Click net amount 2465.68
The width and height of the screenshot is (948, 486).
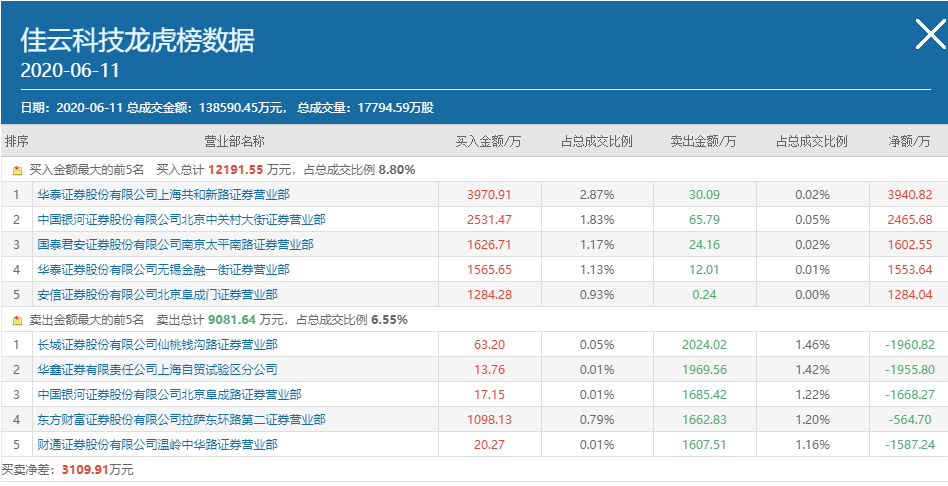tap(910, 219)
